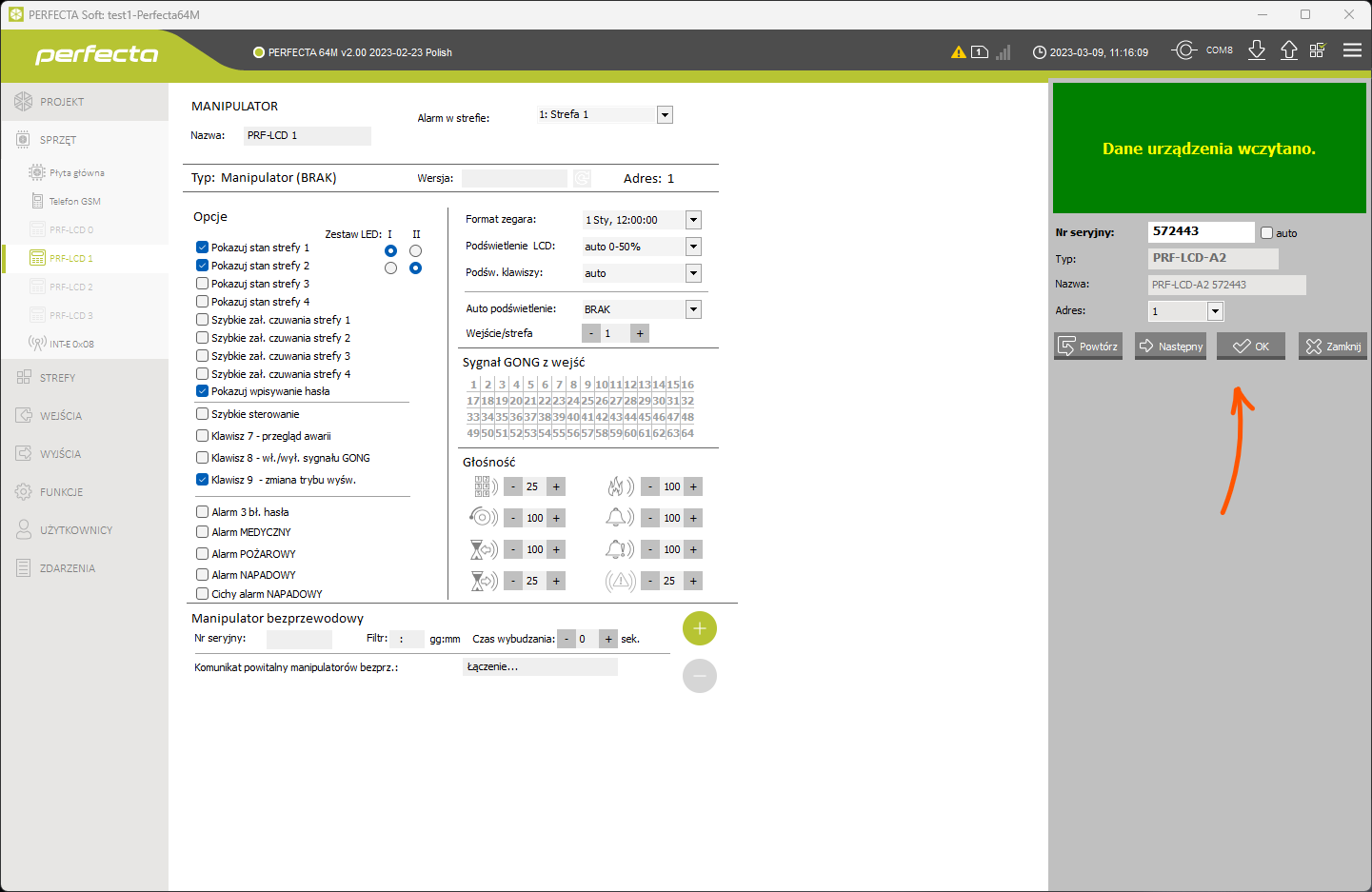Open the Adres dropdown in right panel

[1215, 311]
